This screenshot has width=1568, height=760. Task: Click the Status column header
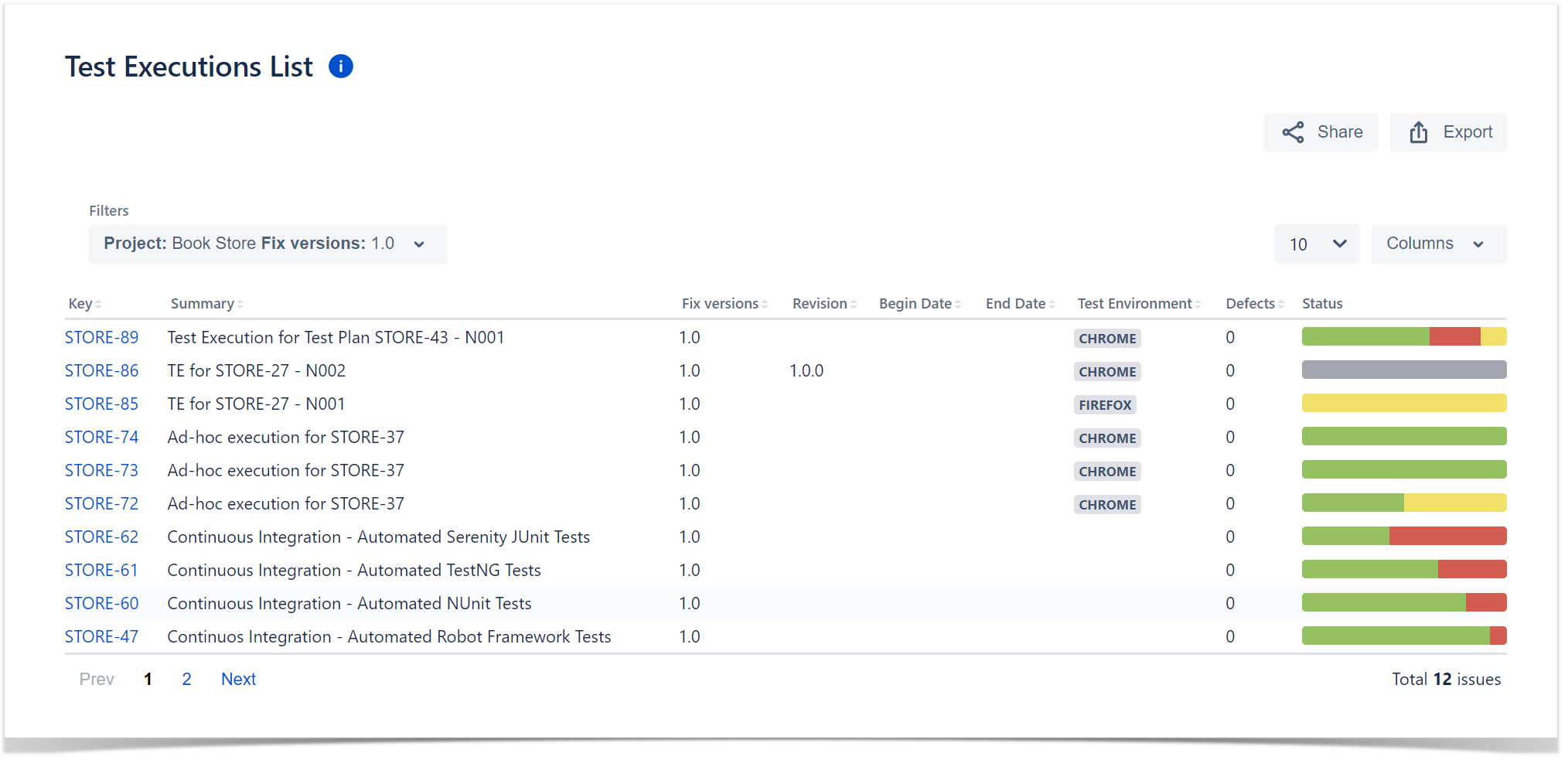pos(1322,304)
